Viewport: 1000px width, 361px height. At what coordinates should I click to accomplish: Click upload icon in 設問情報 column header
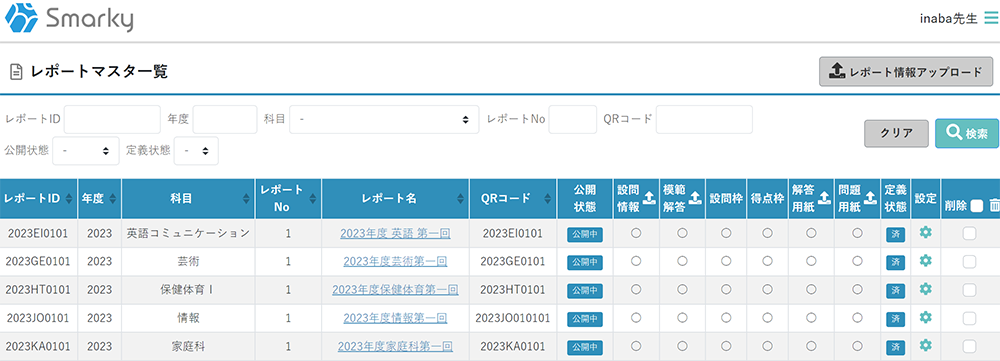pos(649,198)
